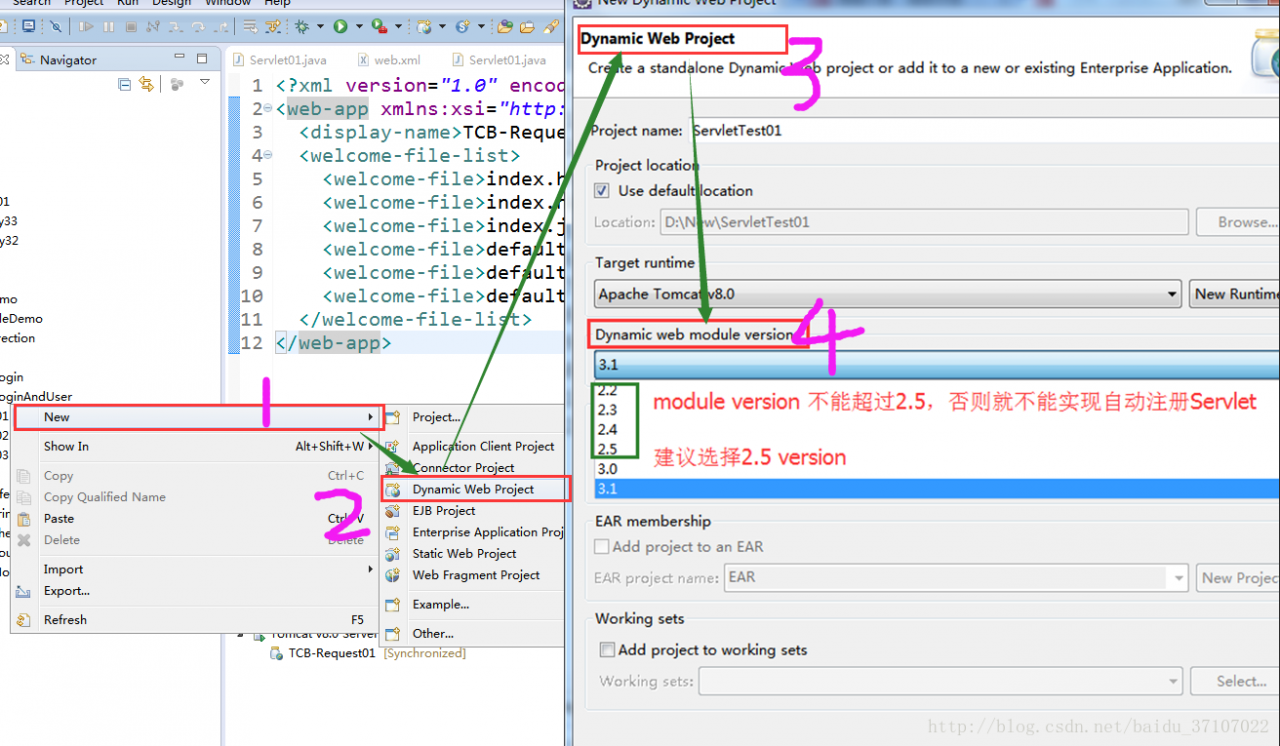1280x746 pixels.
Task: Maximize the Navigator view panel
Action: (202, 58)
